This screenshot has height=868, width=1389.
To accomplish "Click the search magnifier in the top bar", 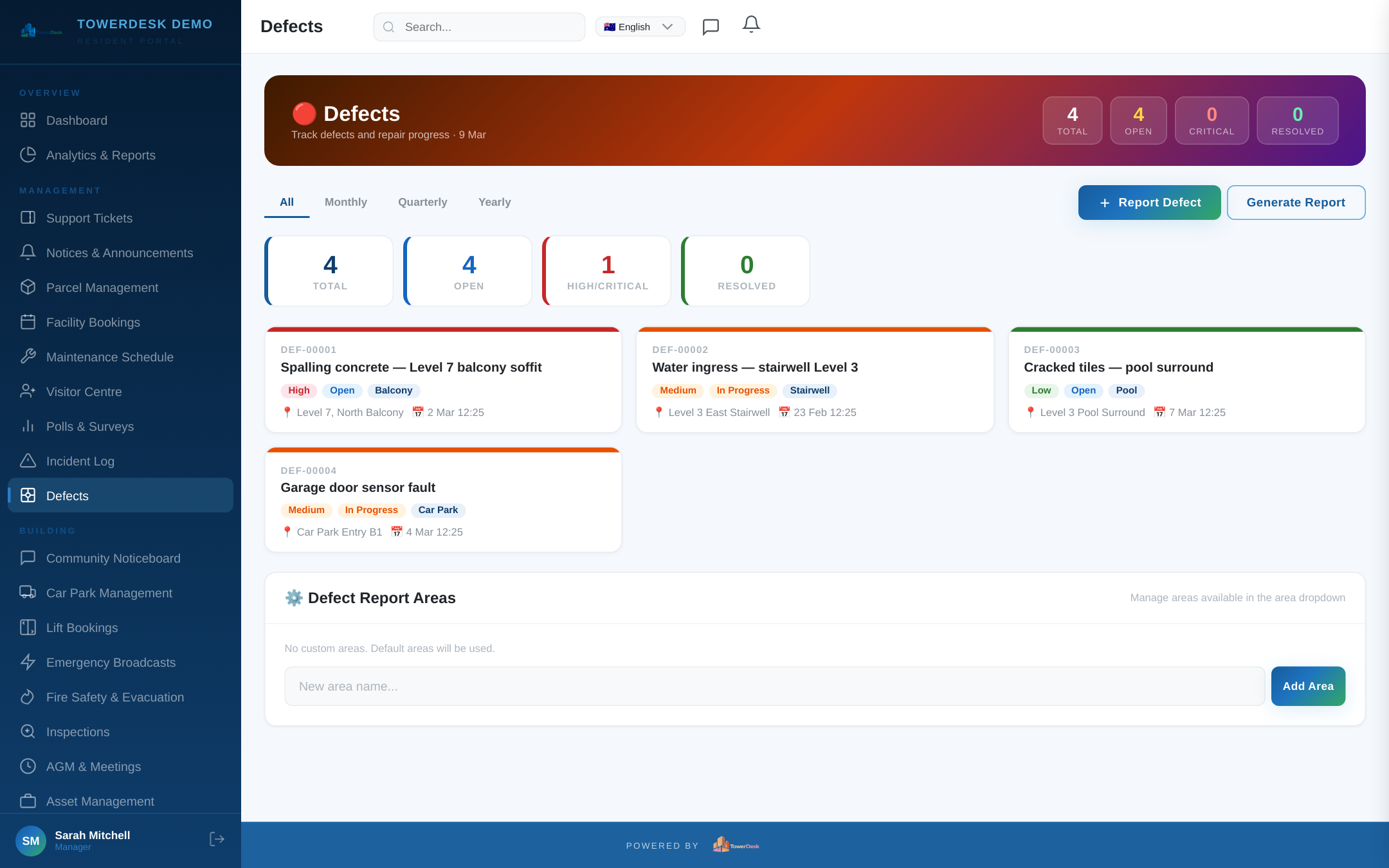I will [388, 26].
